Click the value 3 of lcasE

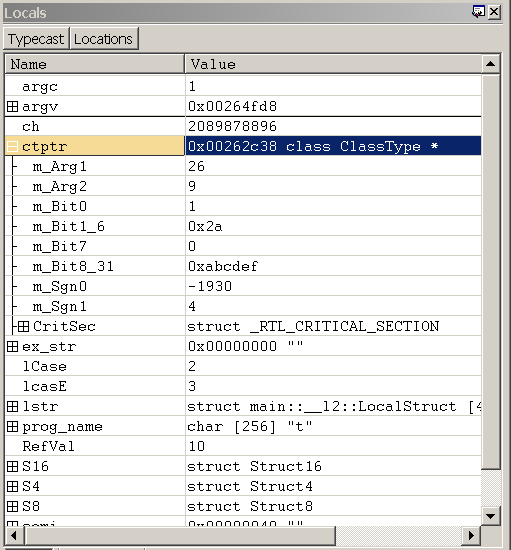[x=192, y=387]
